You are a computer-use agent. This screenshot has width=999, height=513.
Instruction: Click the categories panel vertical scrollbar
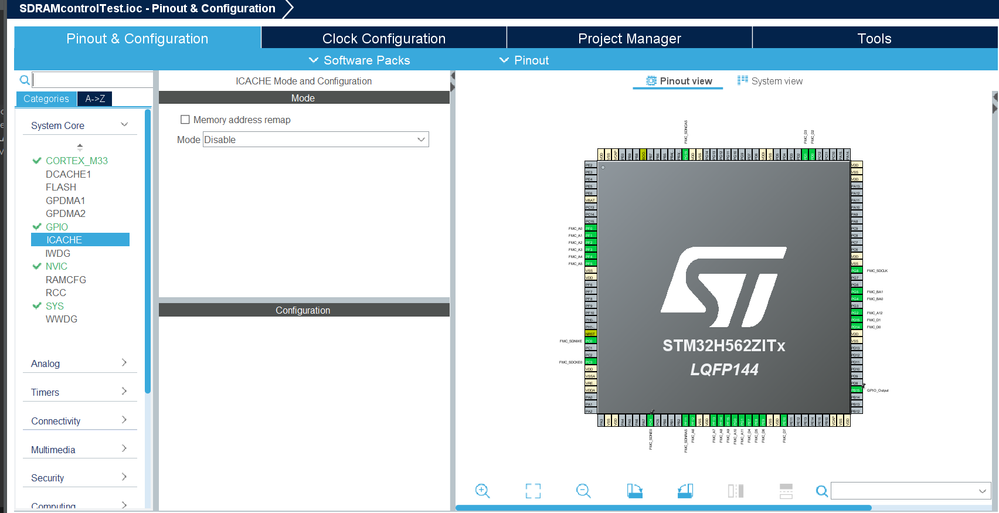click(148, 252)
